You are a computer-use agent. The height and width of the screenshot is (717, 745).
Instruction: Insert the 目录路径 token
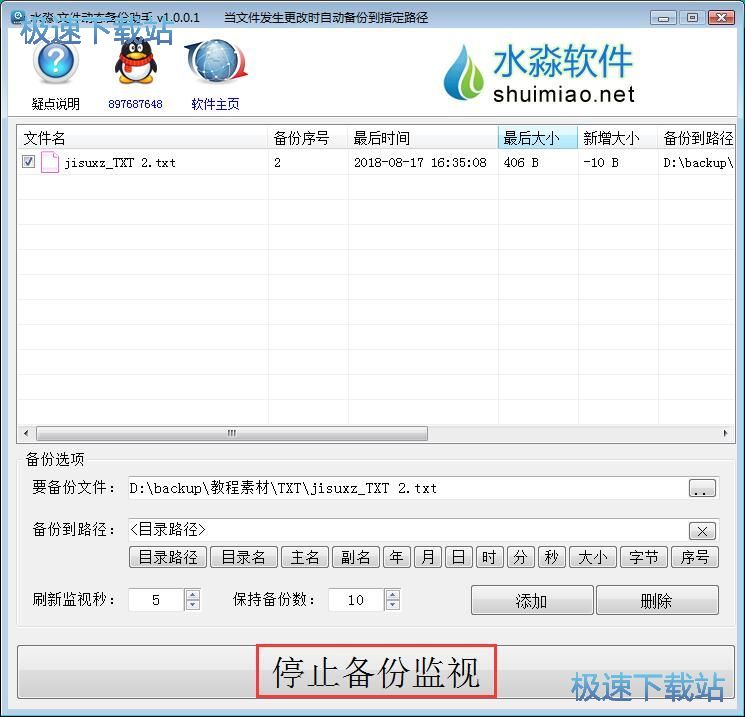[168, 557]
